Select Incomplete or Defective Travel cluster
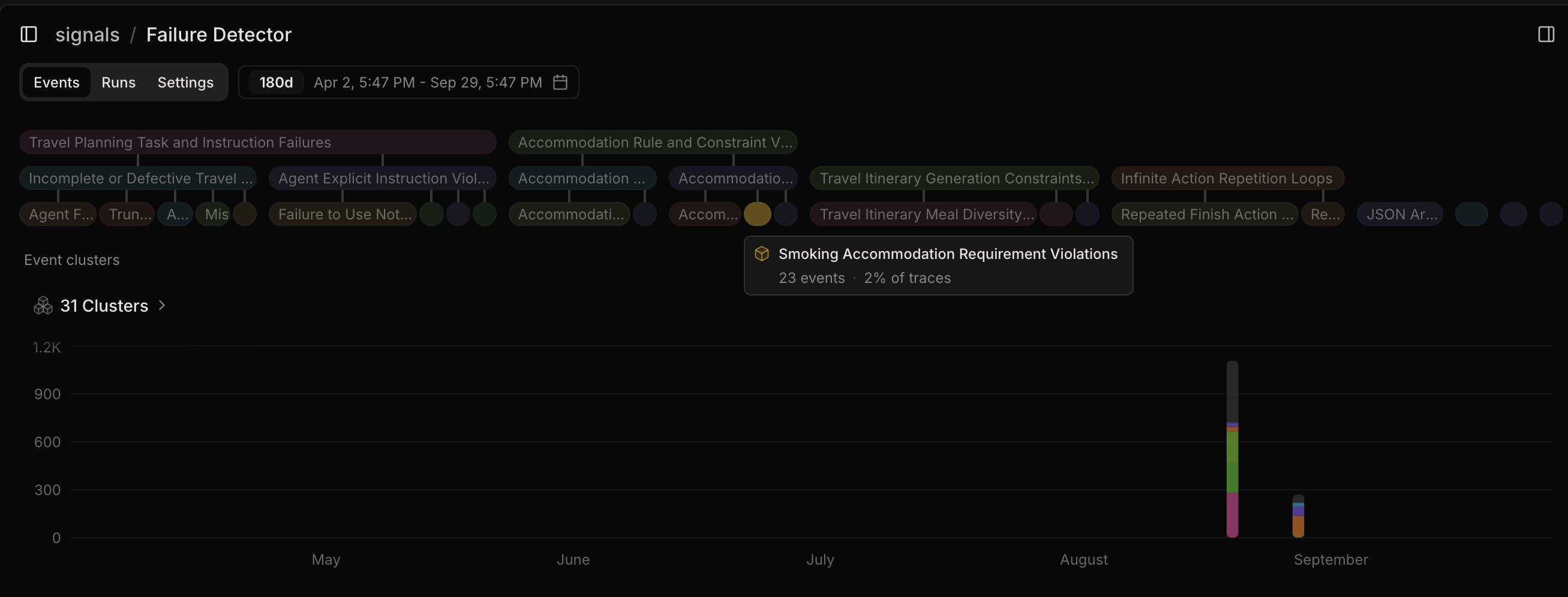Screen dimensions: 1568x597 tap(137, 178)
